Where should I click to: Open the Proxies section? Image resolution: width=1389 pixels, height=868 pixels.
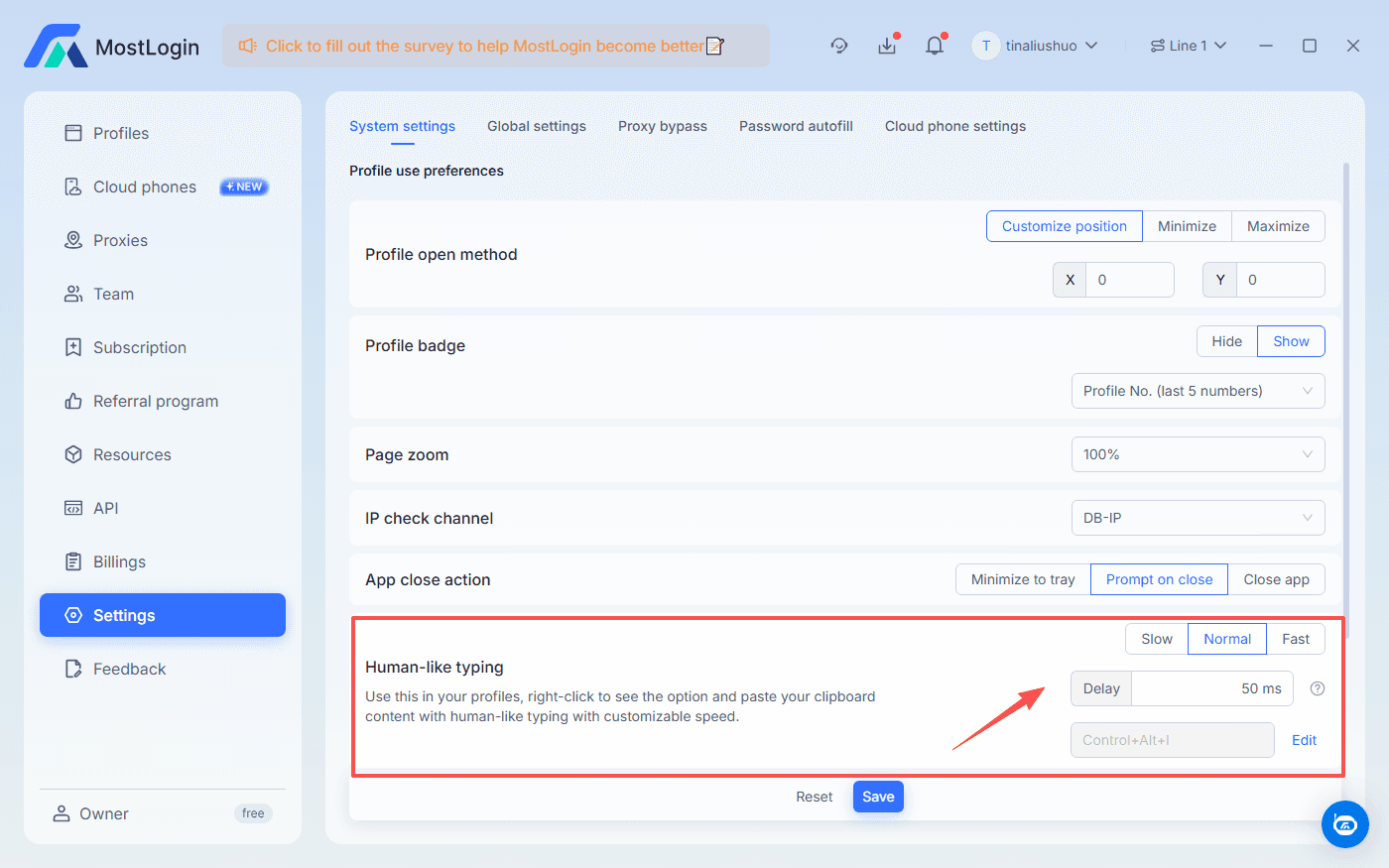point(121,239)
